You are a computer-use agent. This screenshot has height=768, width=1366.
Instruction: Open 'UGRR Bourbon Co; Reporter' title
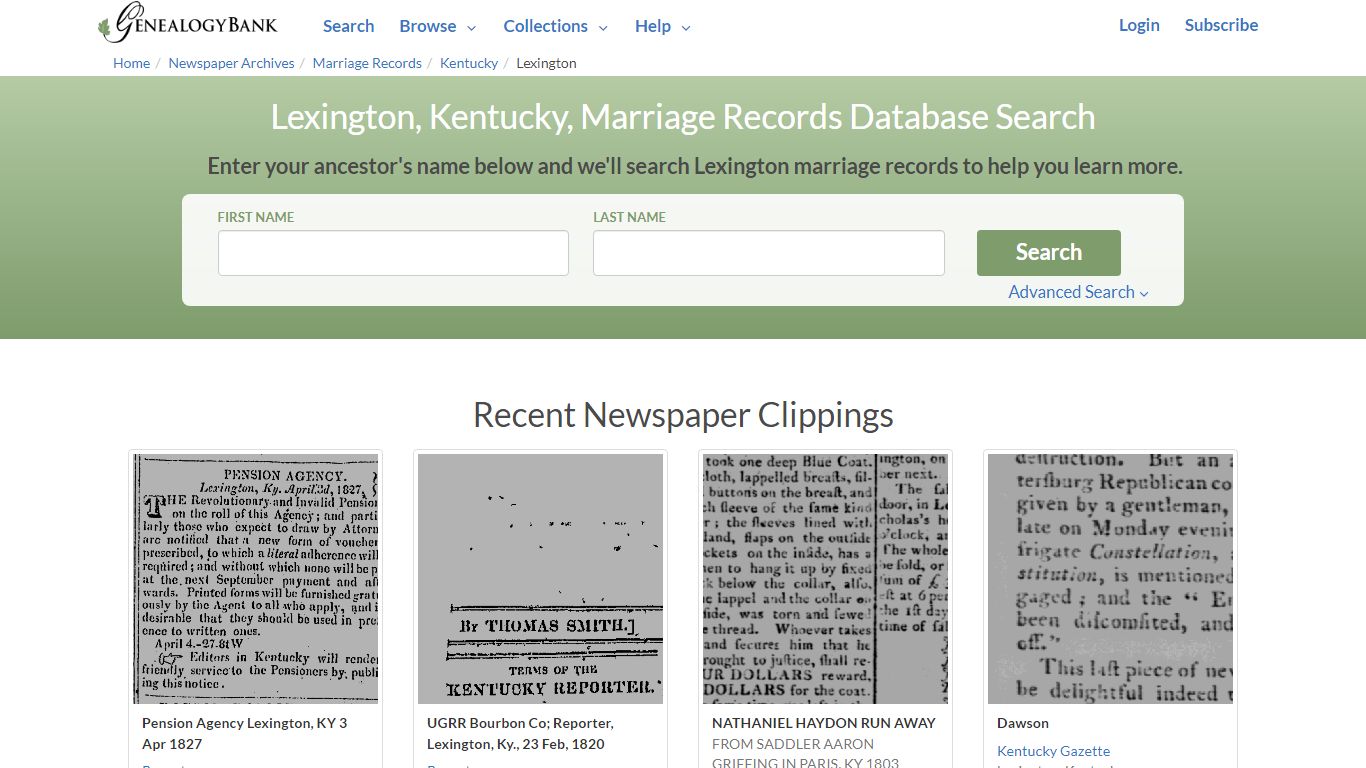click(520, 733)
